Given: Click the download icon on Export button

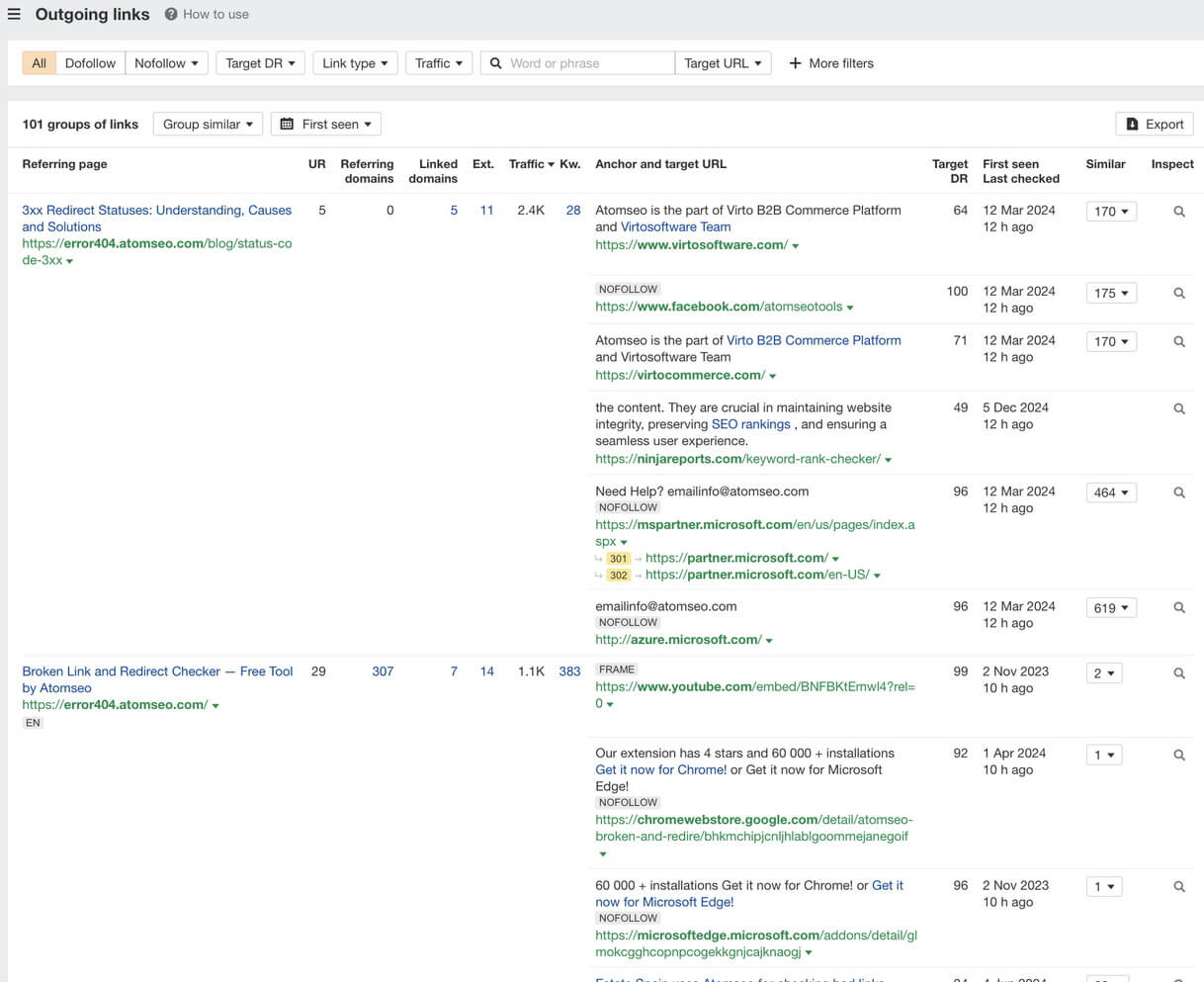Looking at the screenshot, I should pyautogui.click(x=1132, y=124).
